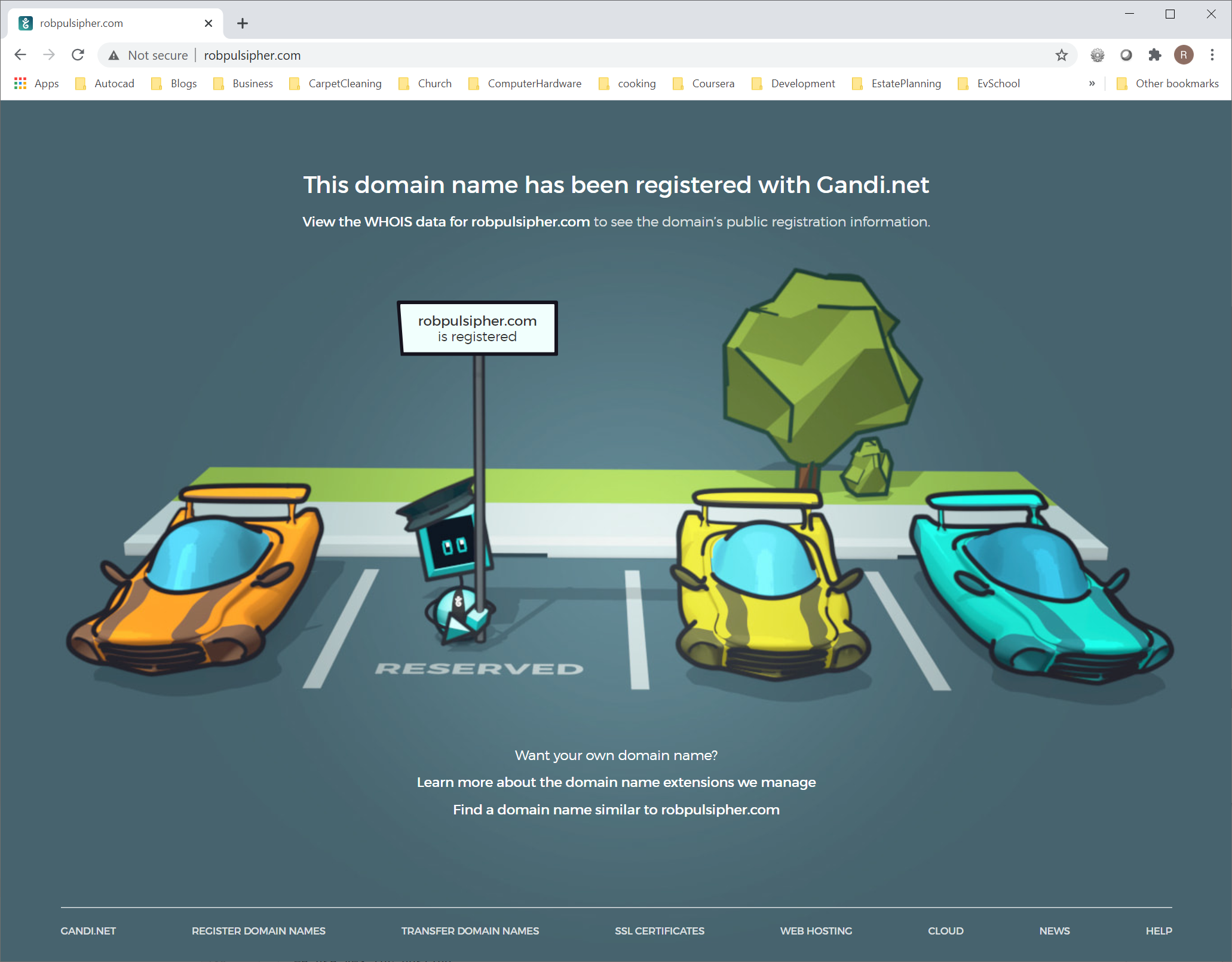Click the page refresh icon

[80, 55]
